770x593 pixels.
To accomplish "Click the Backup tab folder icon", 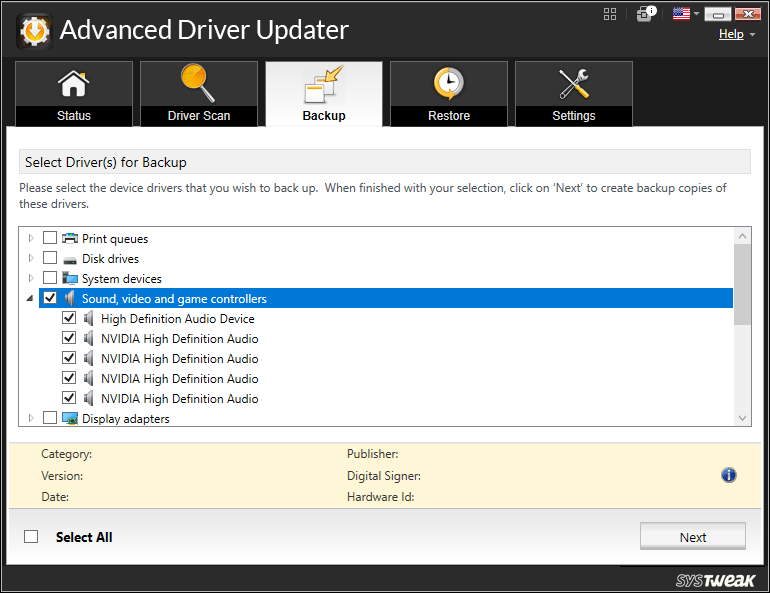I will 324,84.
